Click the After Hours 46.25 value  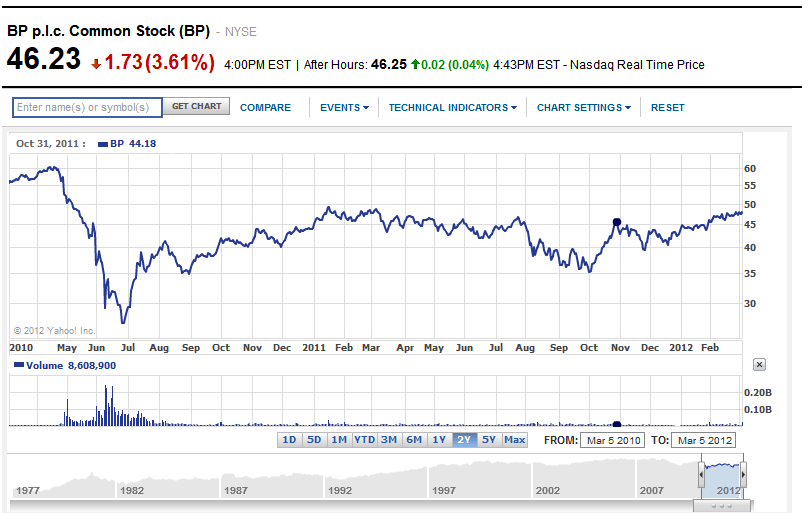coord(389,65)
